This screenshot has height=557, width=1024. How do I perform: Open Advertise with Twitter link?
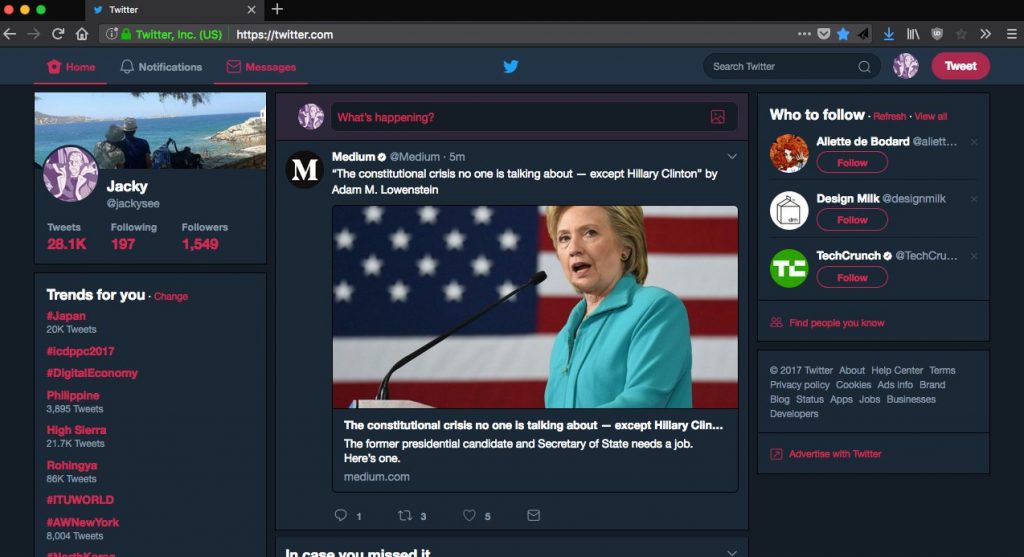pos(835,454)
